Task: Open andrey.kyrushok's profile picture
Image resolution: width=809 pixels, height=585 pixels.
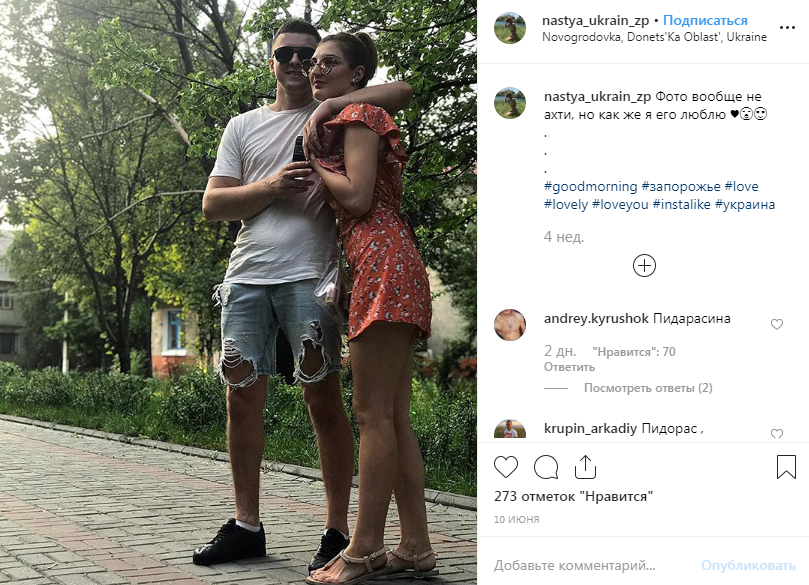Action: pyautogui.click(x=510, y=325)
